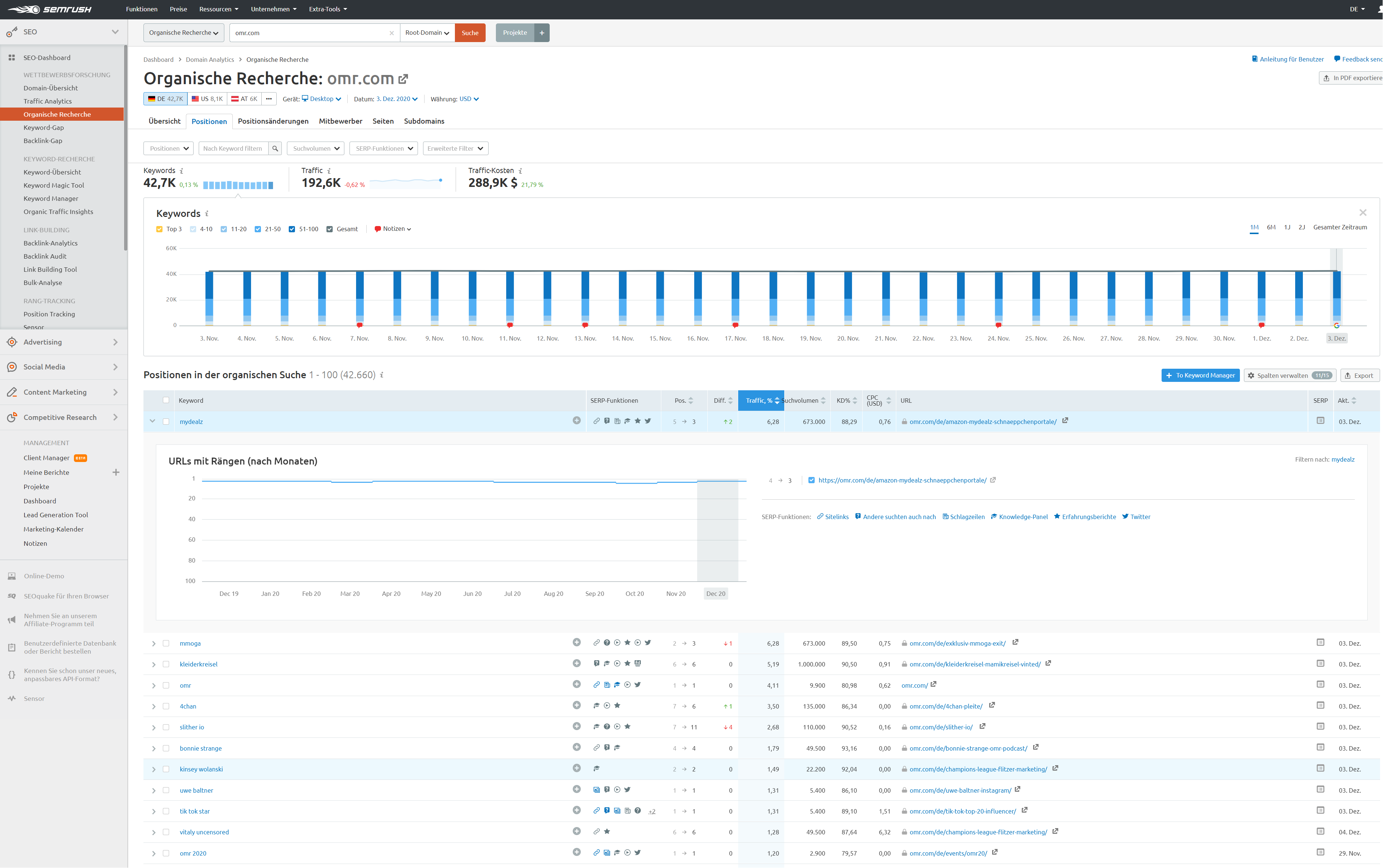Switch to the Mitbewerber tab

click(x=340, y=121)
